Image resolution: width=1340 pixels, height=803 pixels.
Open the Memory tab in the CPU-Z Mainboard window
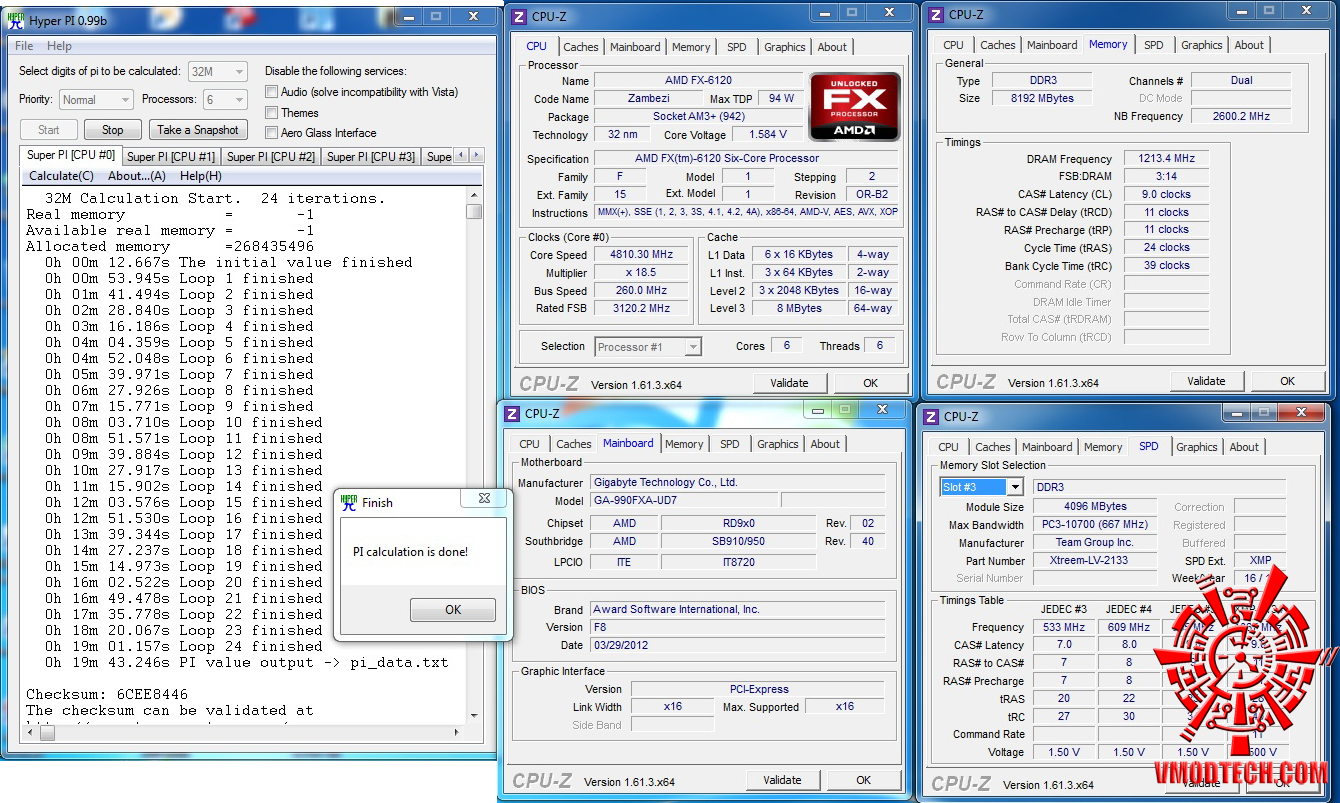684,444
